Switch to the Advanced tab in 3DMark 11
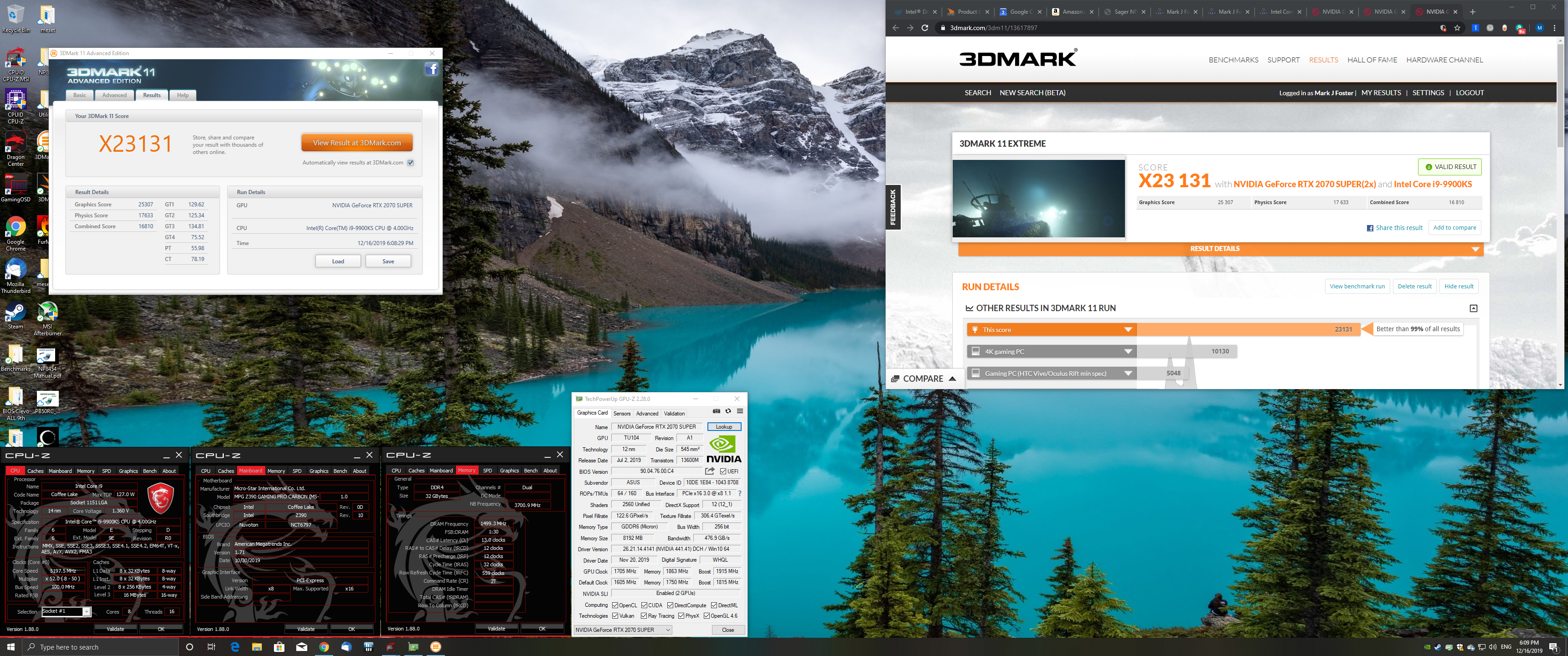The width and height of the screenshot is (1568, 656). point(114,95)
